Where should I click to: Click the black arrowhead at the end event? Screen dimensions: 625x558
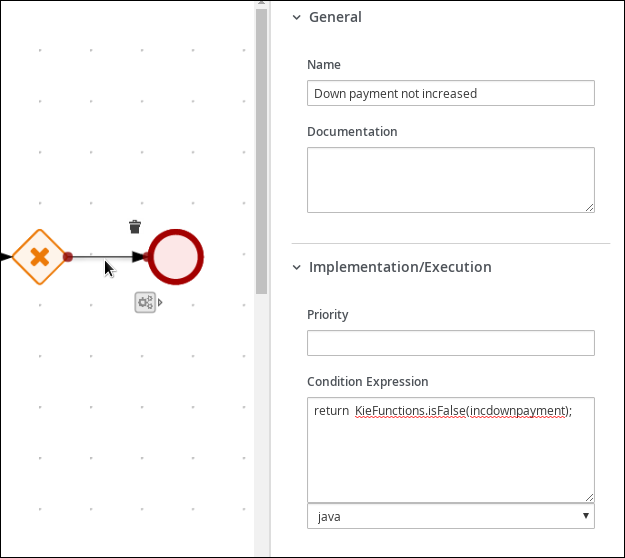point(138,257)
